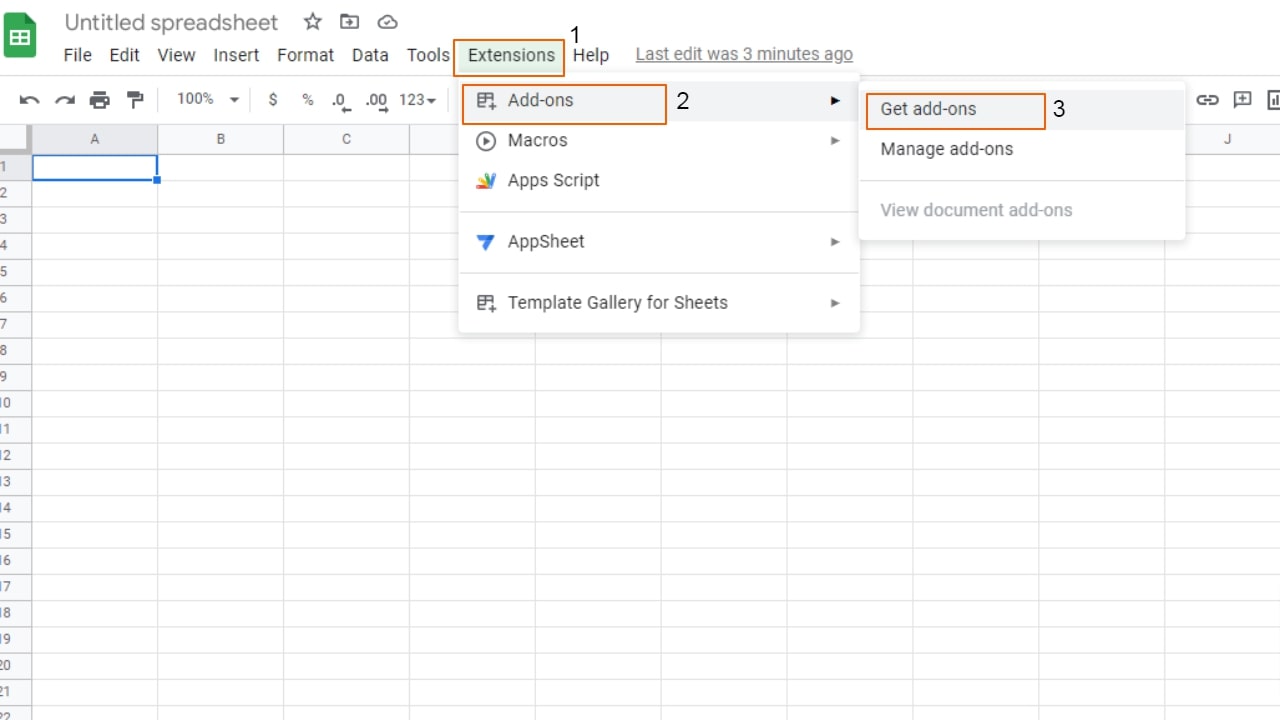Viewport: 1280px width, 720px height.
Task: Select column J header
Action: 1227,139
